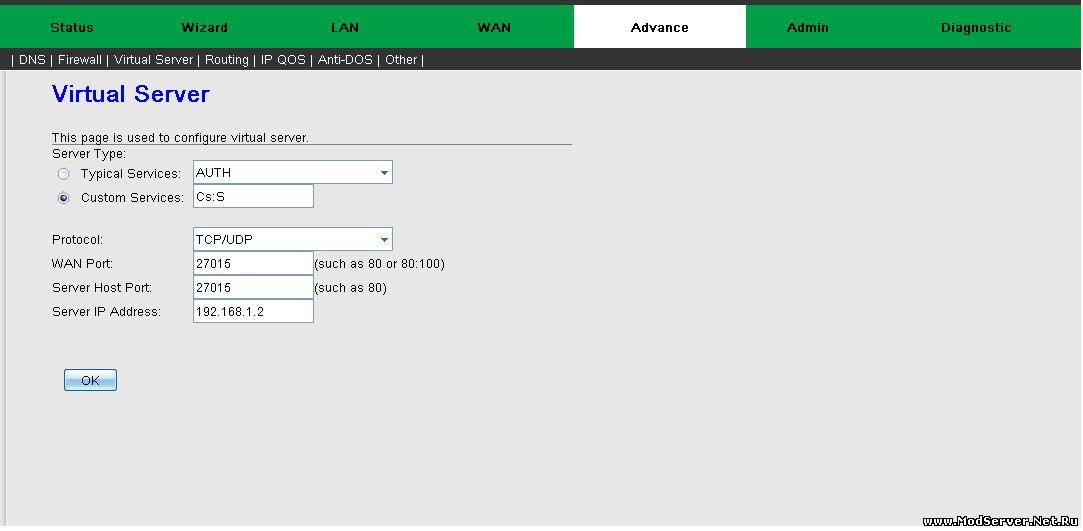Expand the Protocol TCP/UDP dropdown
Image resolution: width=1083 pixels, height=531 pixels.
coord(293,240)
